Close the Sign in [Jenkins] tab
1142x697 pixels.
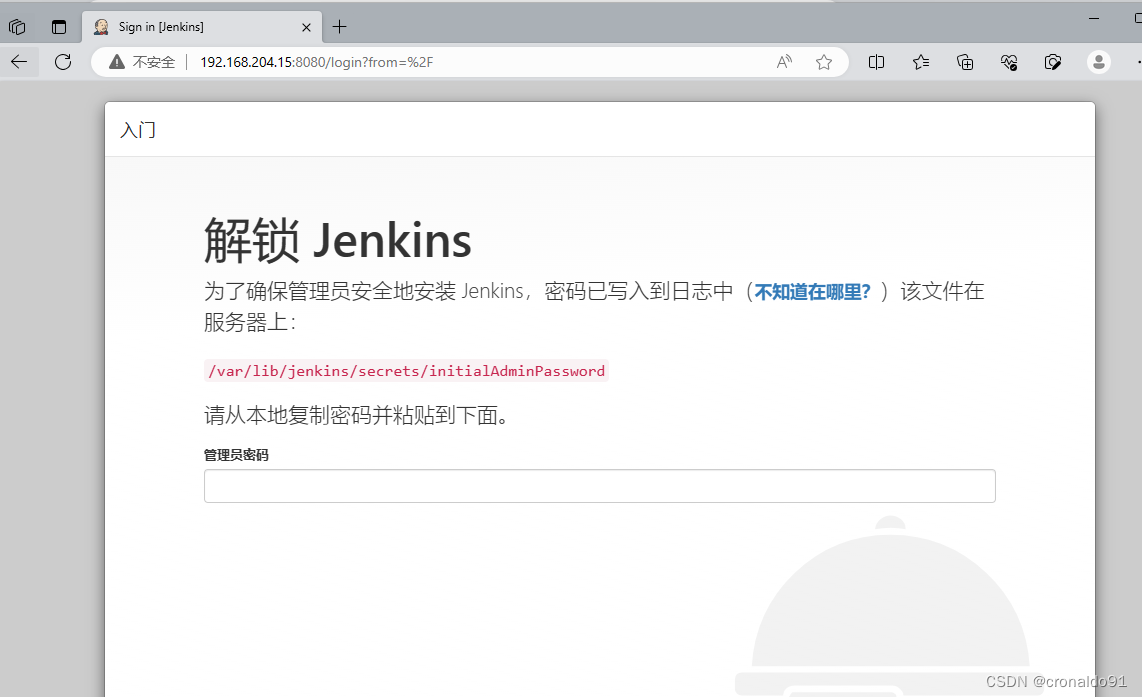307,27
